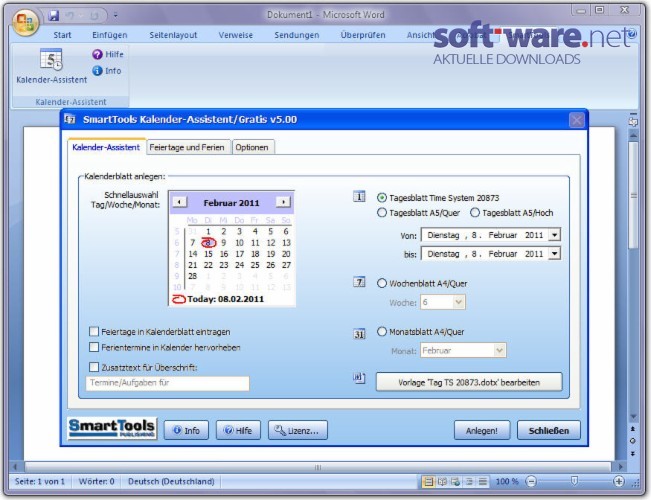Click the Anlegen! button
The height and width of the screenshot is (500, 651).
click(x=482, y=430)
